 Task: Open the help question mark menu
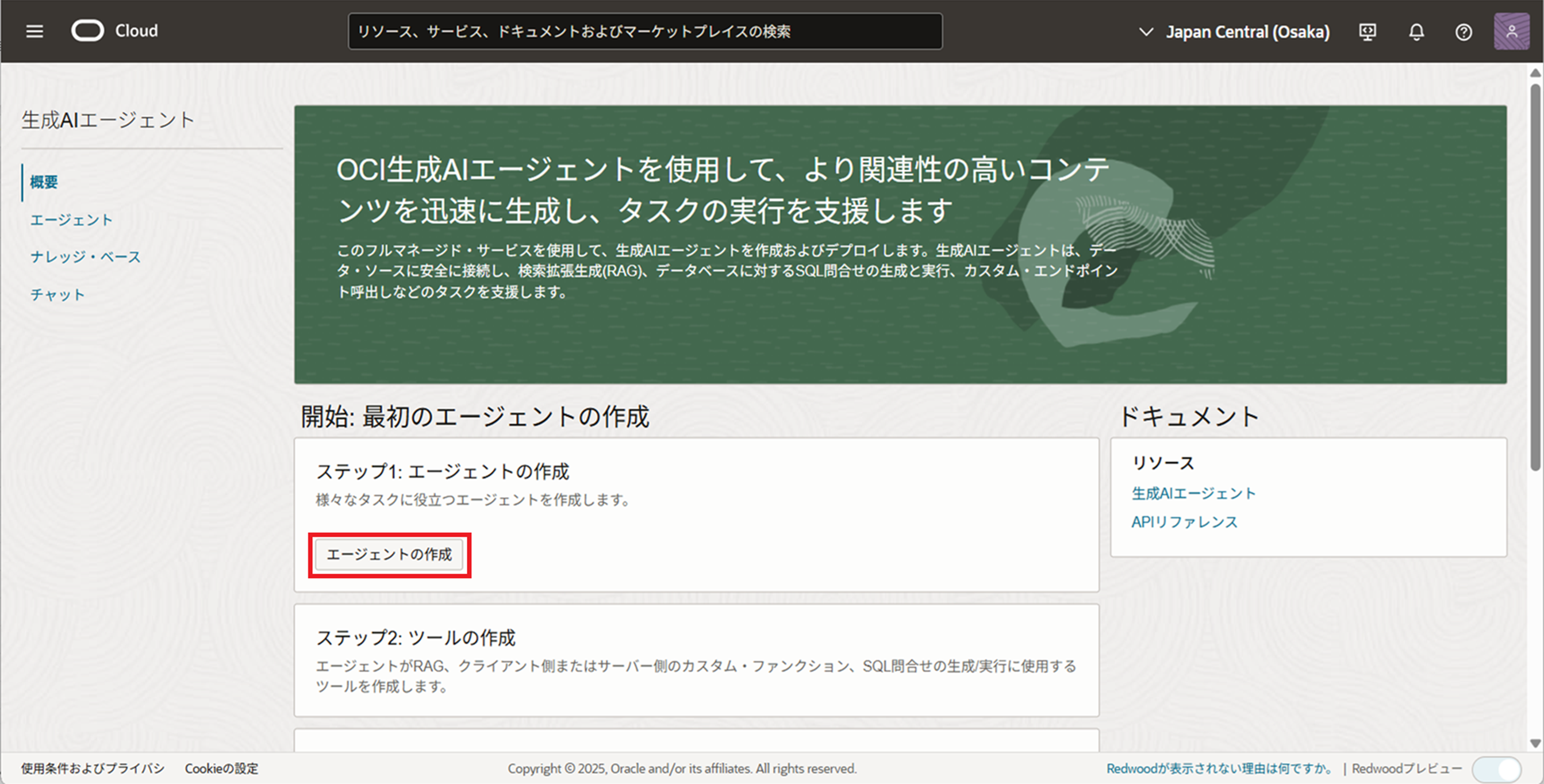click(x=1464, y=32)
